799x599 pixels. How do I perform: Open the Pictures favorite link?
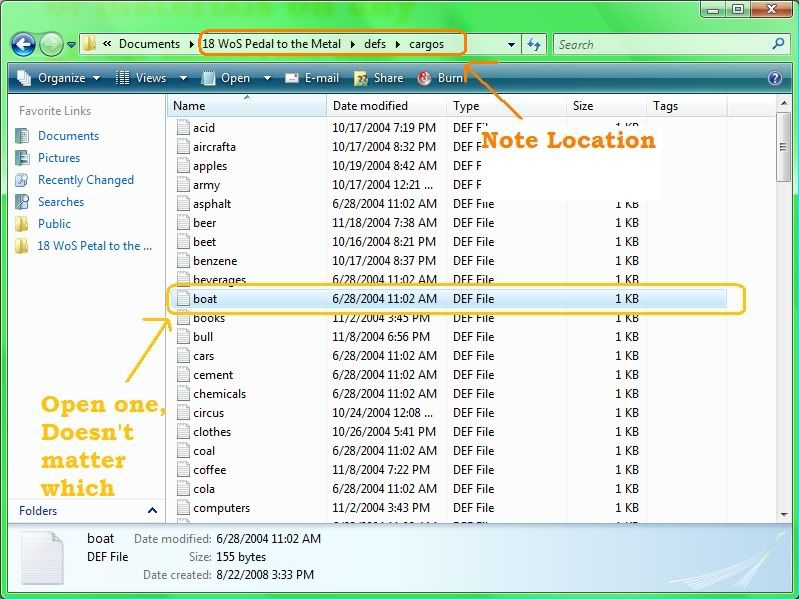(58, 158)
